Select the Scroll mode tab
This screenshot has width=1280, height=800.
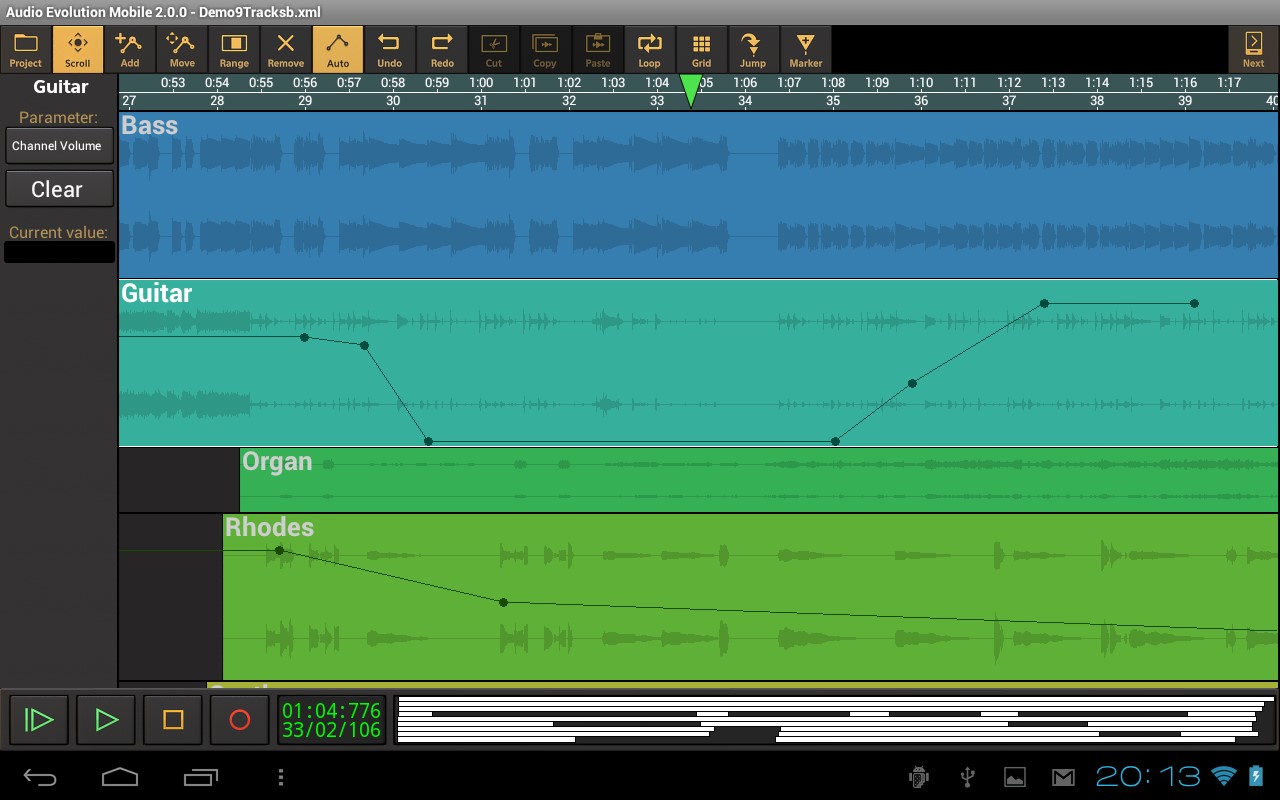[x=77, y=48]
